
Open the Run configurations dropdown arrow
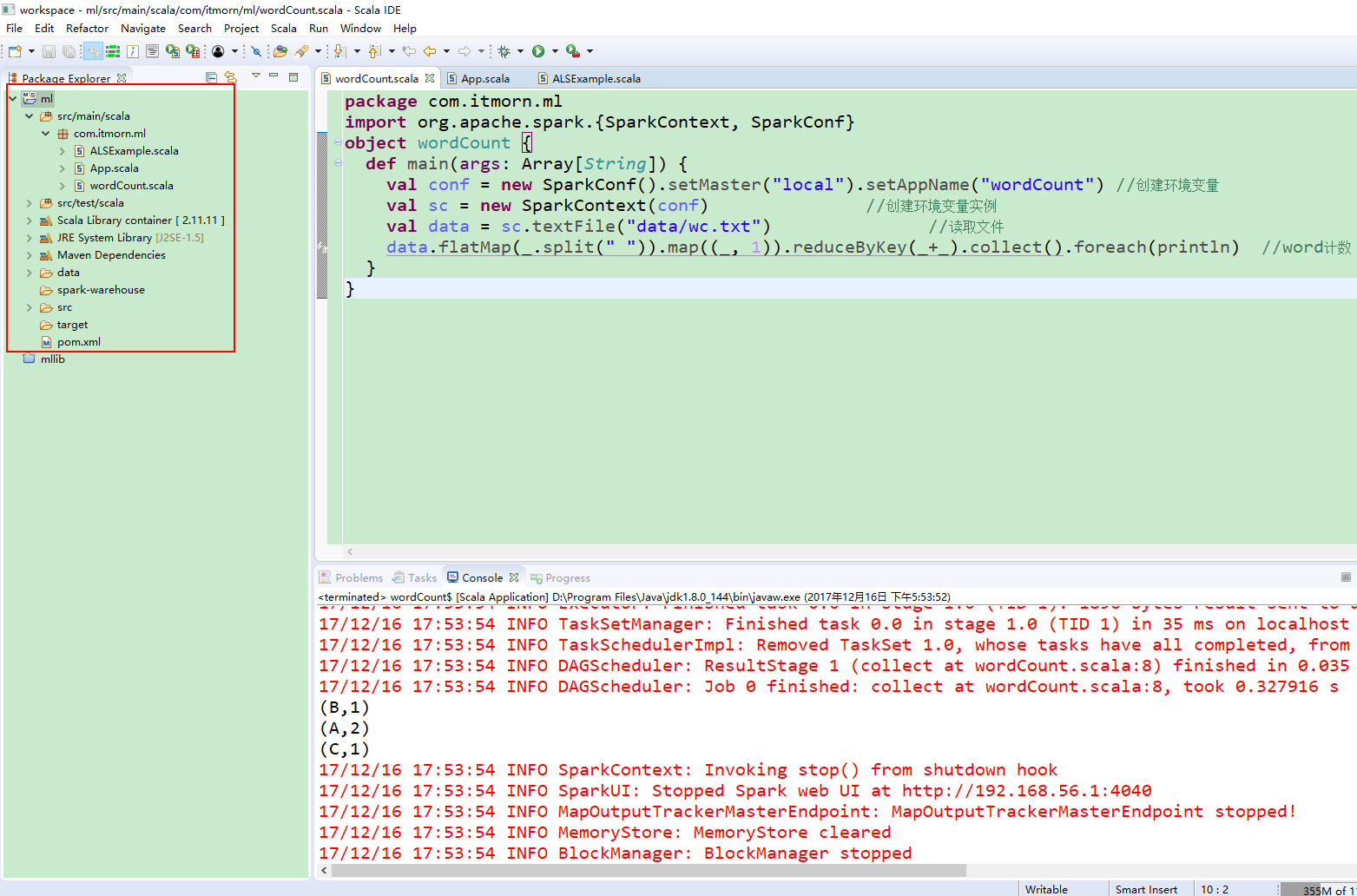pos(555,51)
